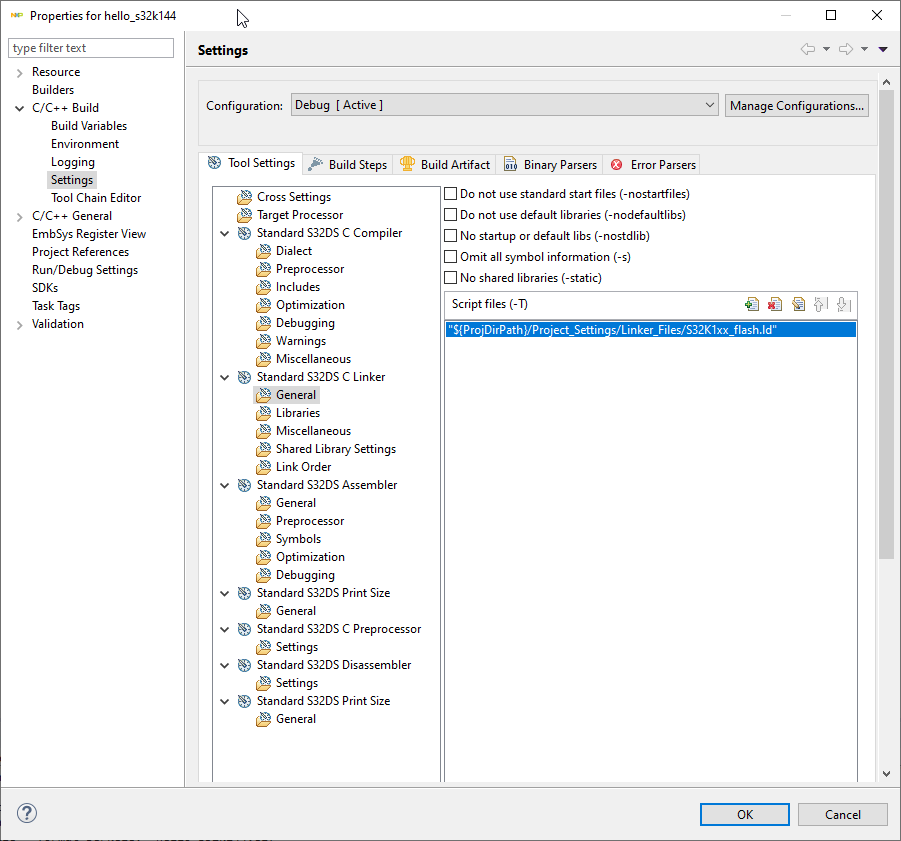Viewport: 901px width, 841px height.
Task: Expand the Resource section in the sidebar
Action: 20,71
